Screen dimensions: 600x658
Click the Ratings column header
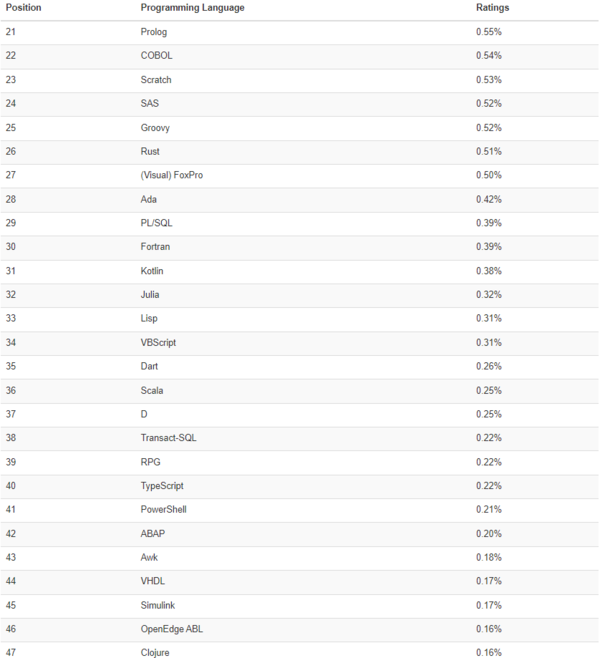[492, 8]
